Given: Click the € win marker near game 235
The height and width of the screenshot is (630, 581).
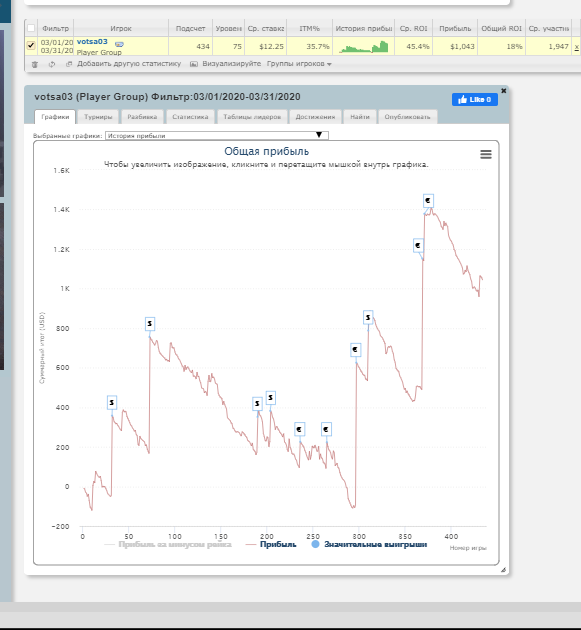Looking at the screenshot, I should pos(299,430).
